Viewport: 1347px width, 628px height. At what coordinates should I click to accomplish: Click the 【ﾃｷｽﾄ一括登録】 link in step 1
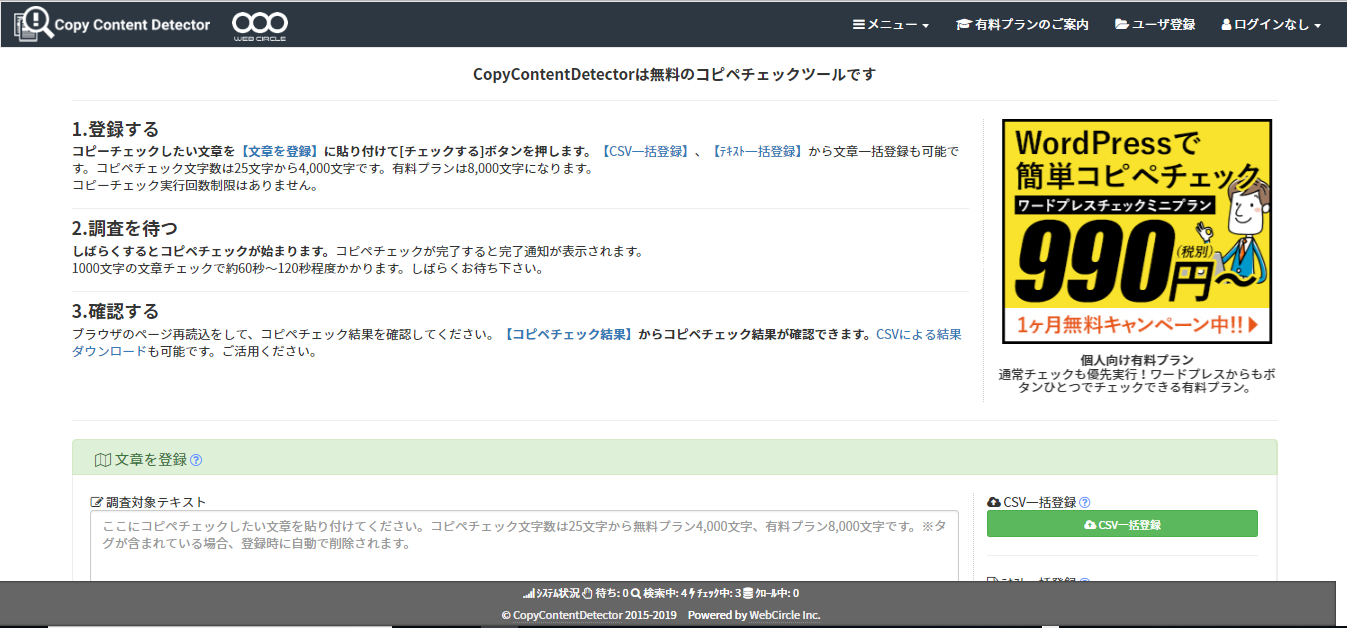[757, 151]
